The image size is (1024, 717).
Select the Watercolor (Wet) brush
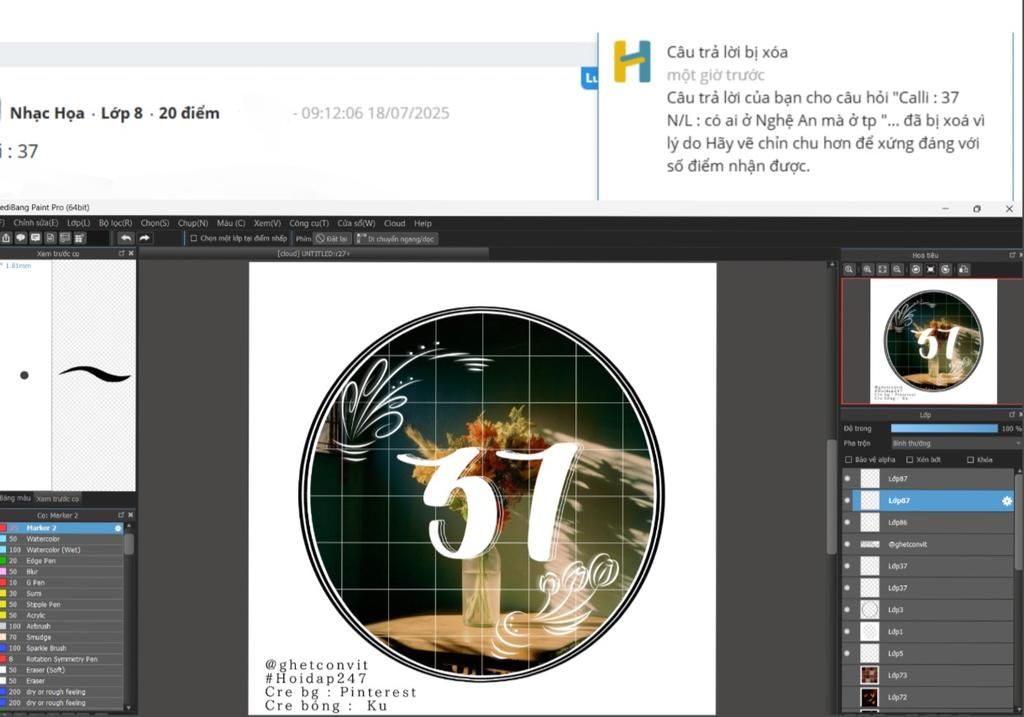56,550
